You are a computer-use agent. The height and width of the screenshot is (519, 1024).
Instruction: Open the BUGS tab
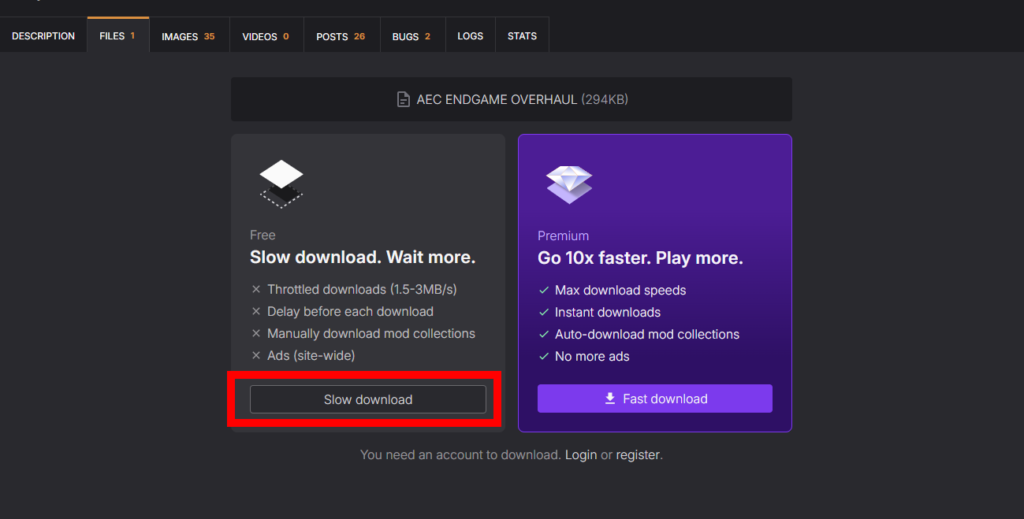pos(411,36)
